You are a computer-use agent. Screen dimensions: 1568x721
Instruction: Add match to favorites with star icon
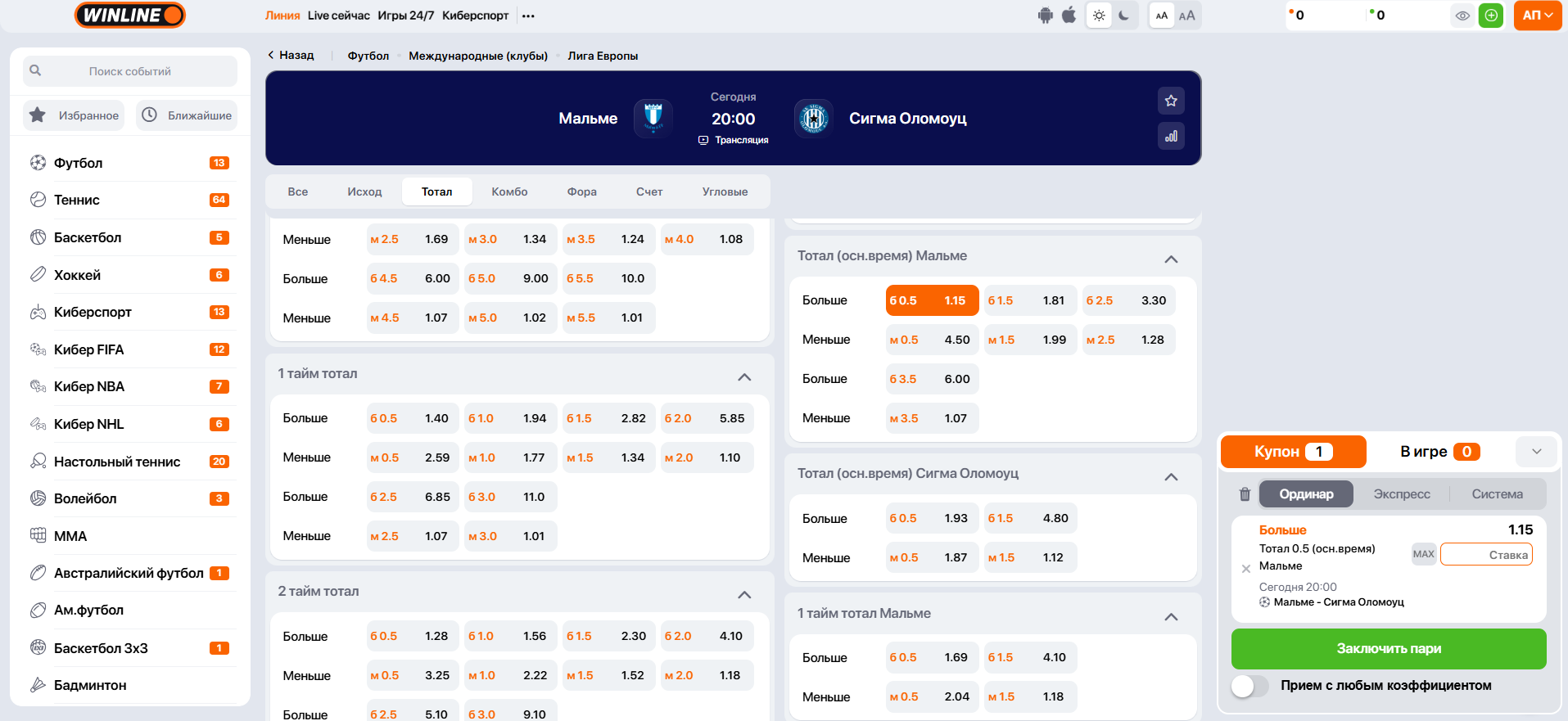[1171, 101]
